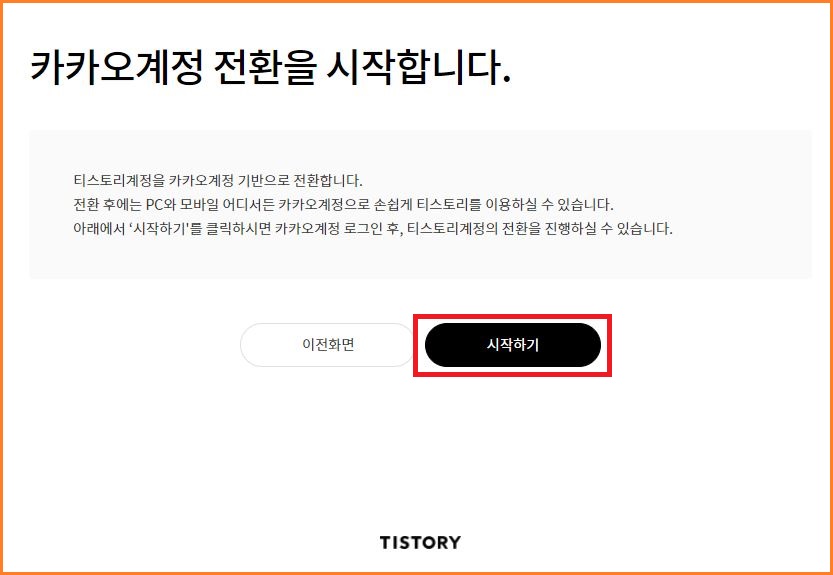Click 진행하실 수 있습니다 in the third line
The height and width of the screenshot is (575, 833).
point(609,229)
